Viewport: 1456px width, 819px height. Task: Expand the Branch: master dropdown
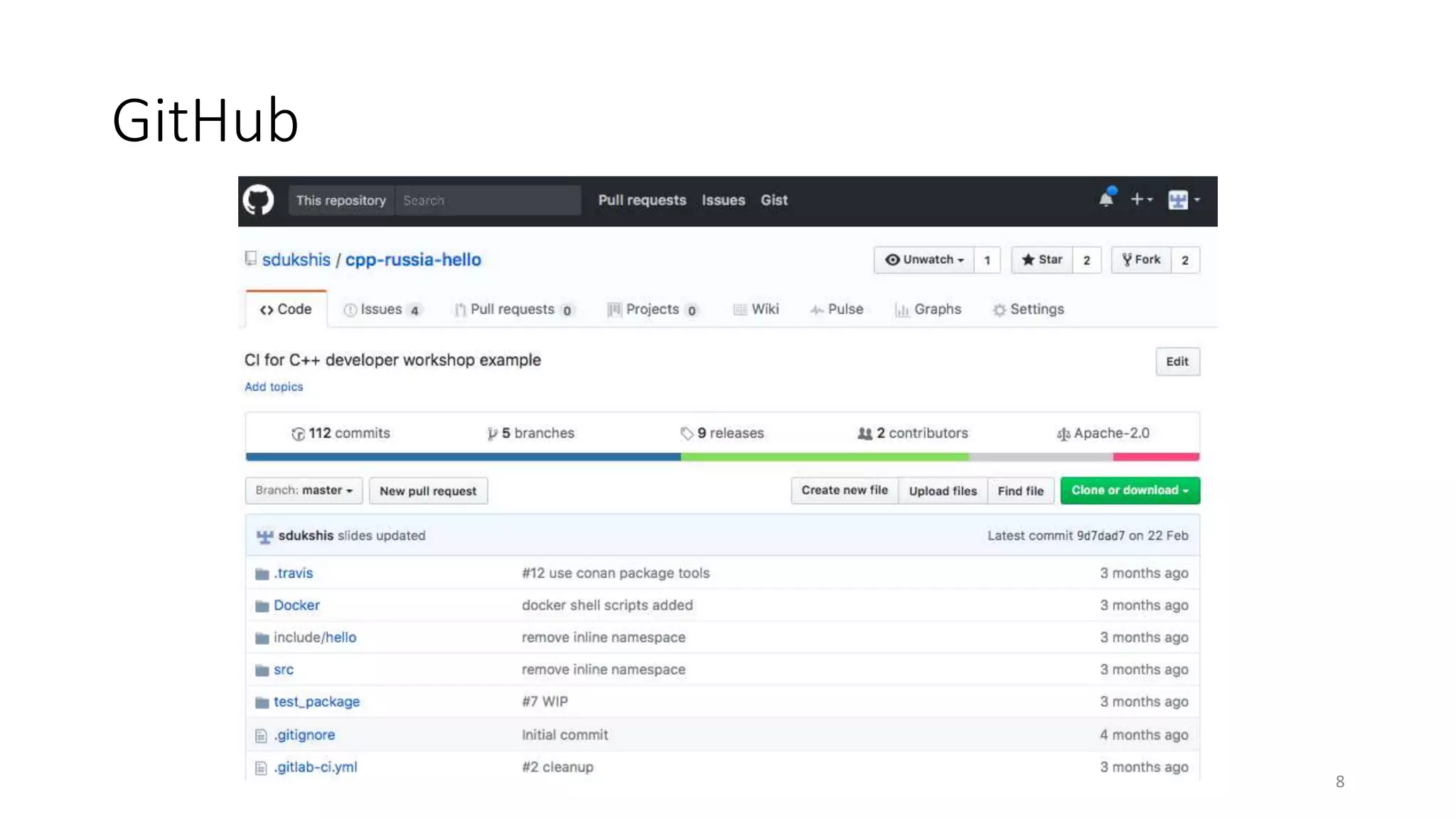(x=304, y=491)
